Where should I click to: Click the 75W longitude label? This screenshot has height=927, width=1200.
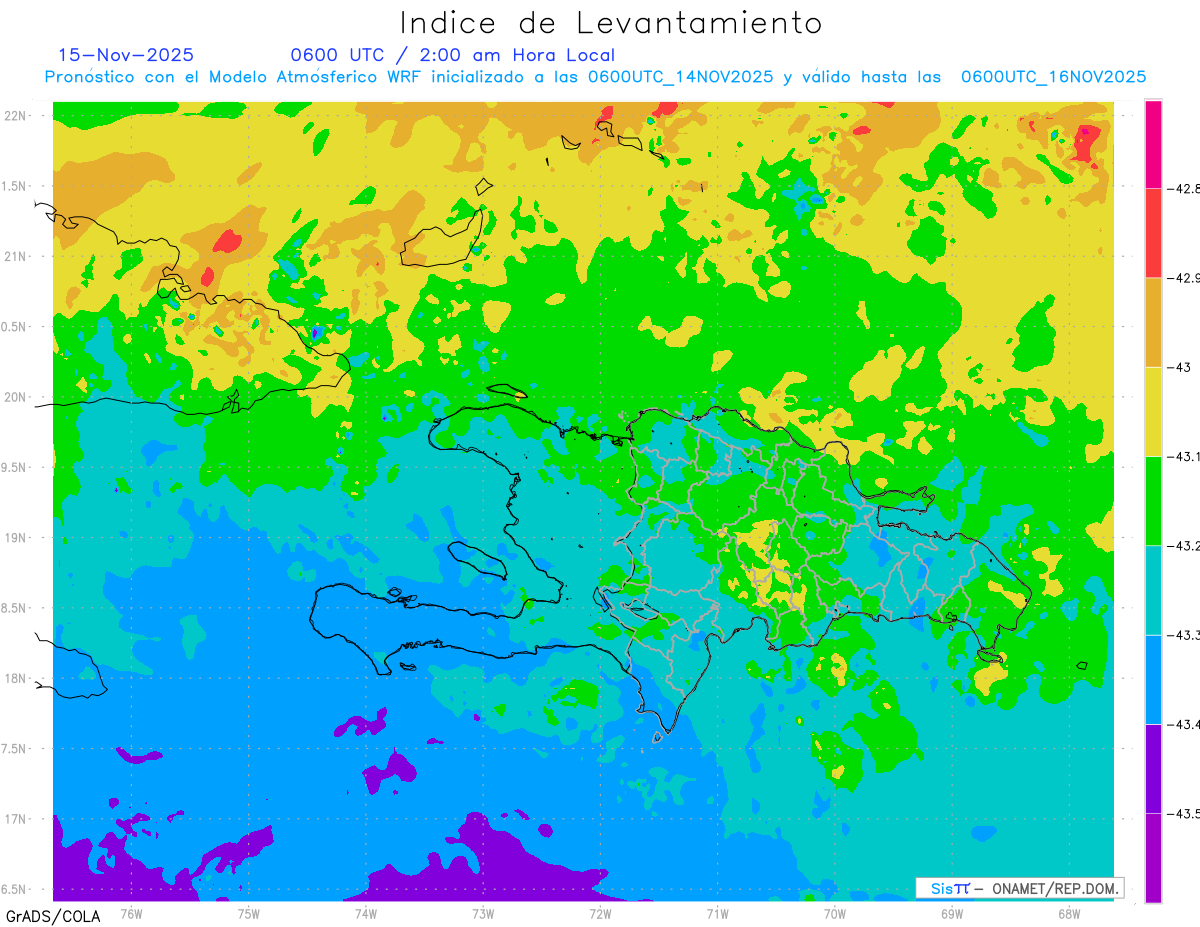tap(249, 914)
